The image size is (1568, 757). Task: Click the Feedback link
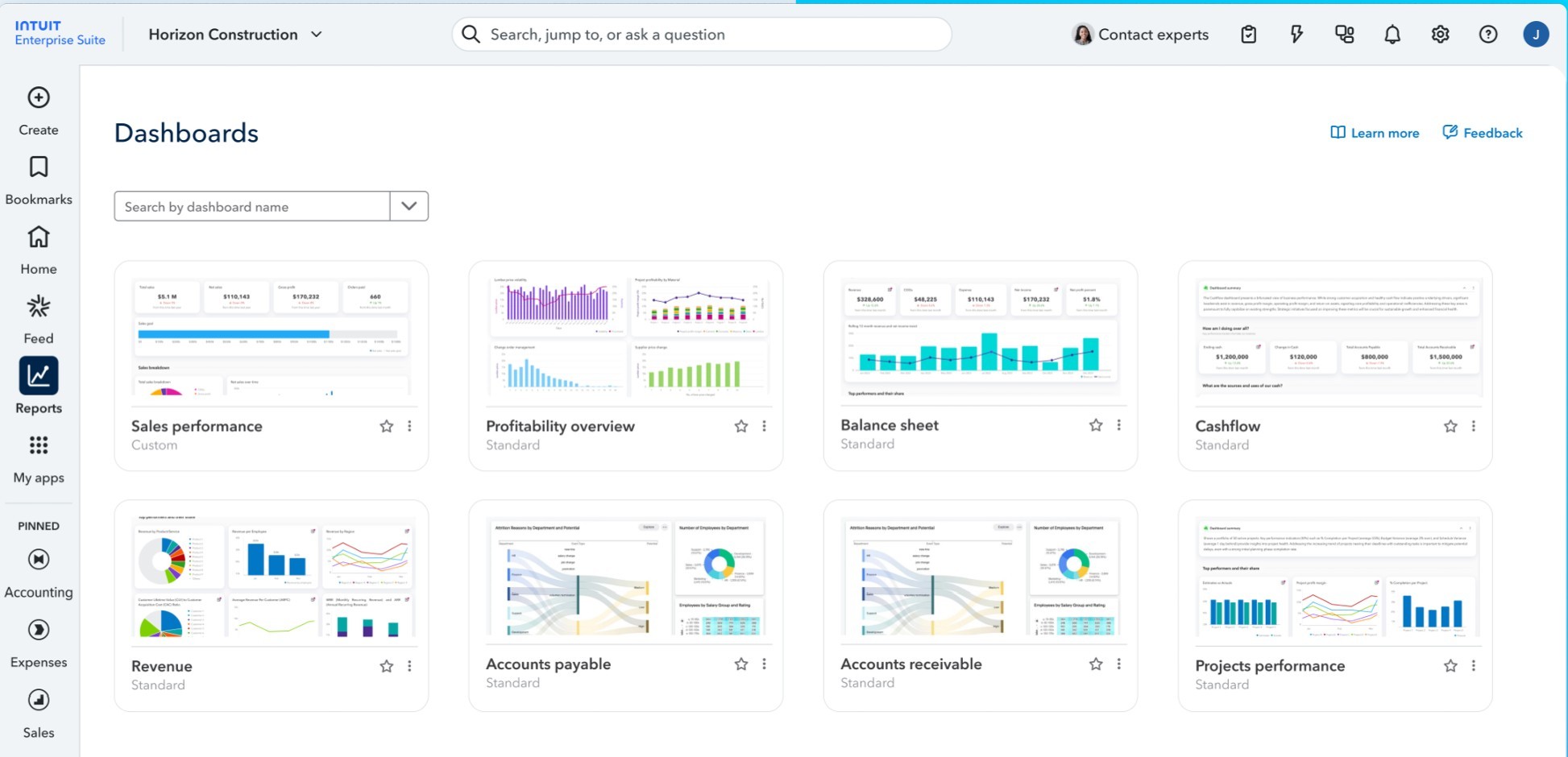click(x=1483, y=133)
